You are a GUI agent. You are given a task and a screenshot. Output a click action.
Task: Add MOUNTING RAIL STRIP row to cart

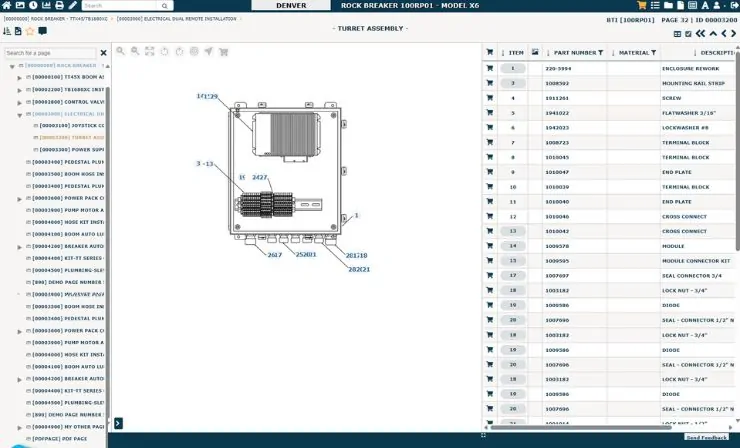[489, 83]
